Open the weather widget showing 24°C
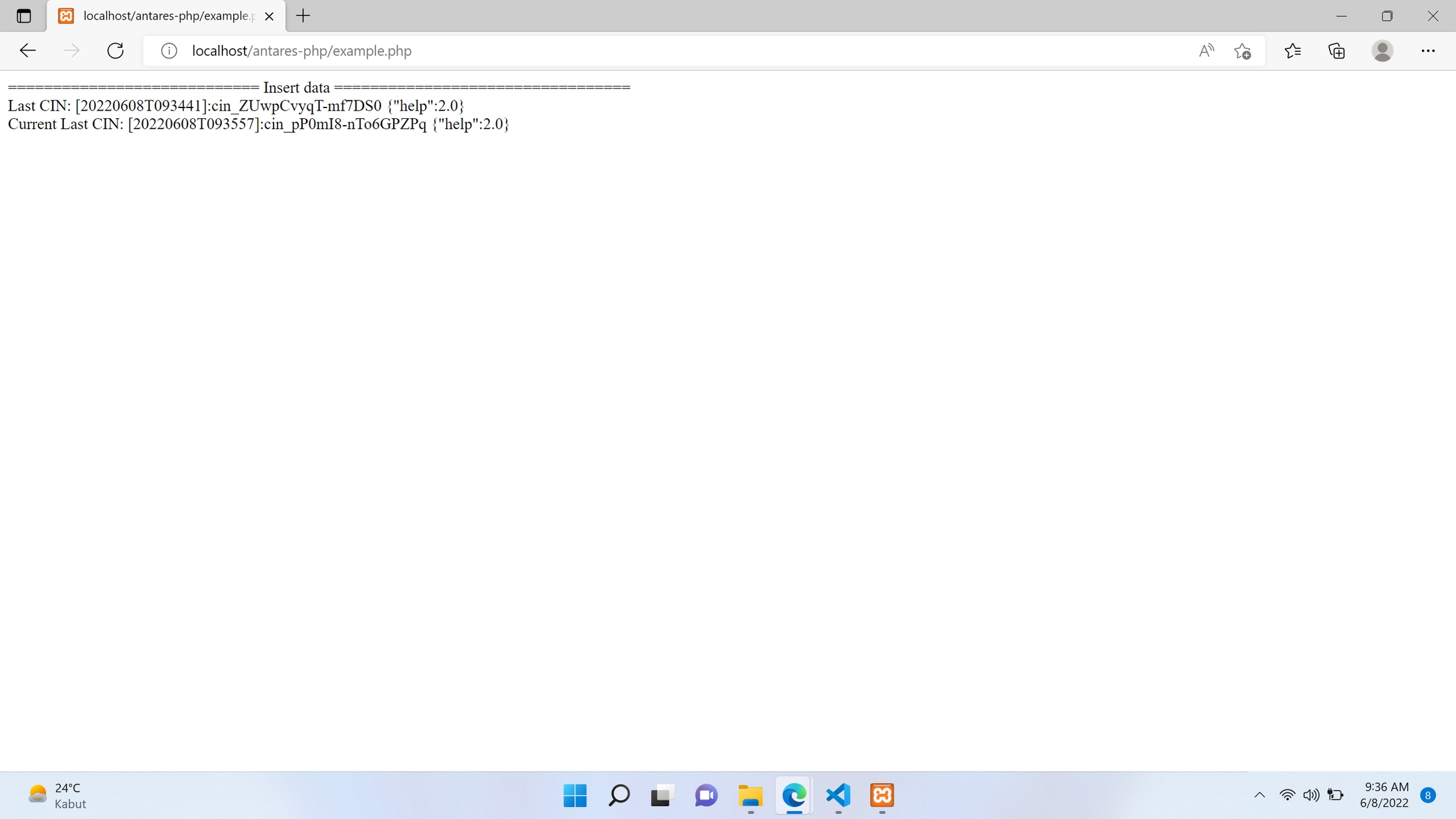Viewport: 1456px width, 819px height. pos(57,795)
